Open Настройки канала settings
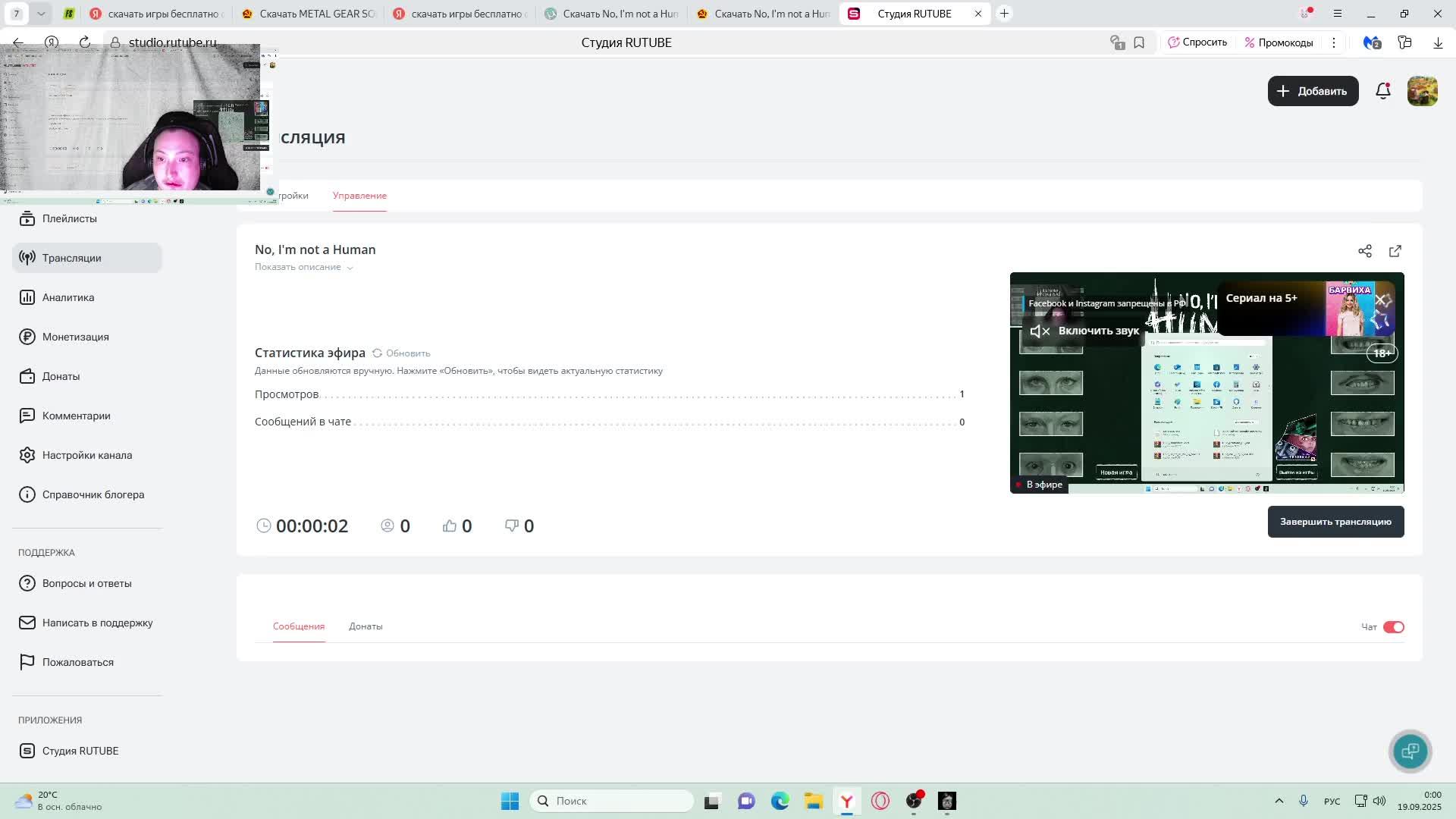Screen dimensions: 1456x819 click(86, 455)
